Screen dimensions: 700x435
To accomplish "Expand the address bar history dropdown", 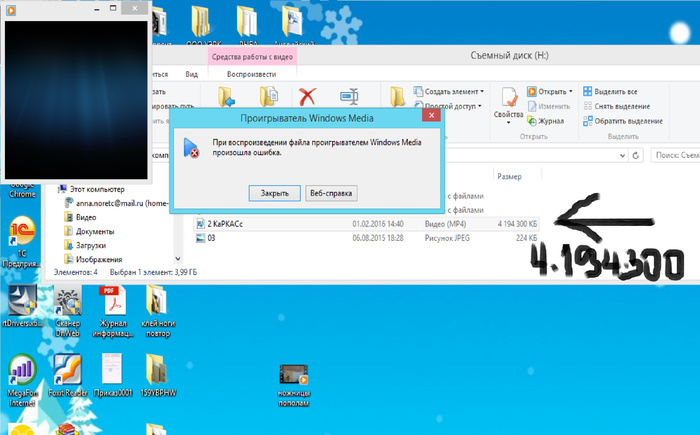I will click(x=622, y=155).
